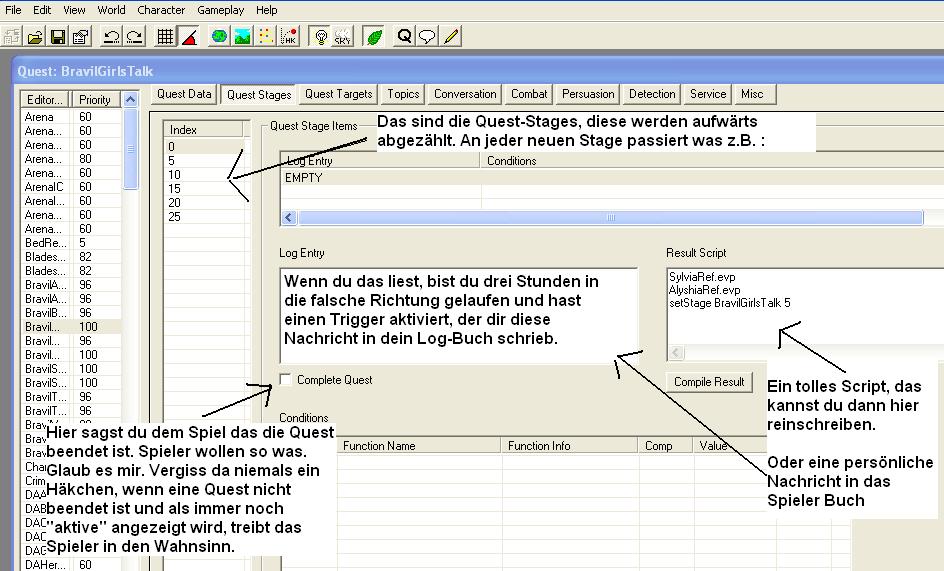Toggle the snap to angle icon
Screen dimensions: 944x571
point(189,37)
